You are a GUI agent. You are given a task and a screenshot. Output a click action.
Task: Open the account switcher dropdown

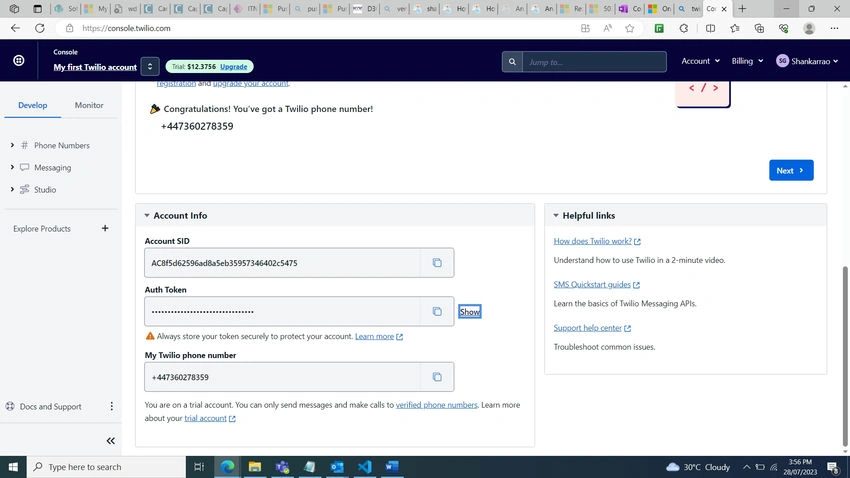click(150, 67)
